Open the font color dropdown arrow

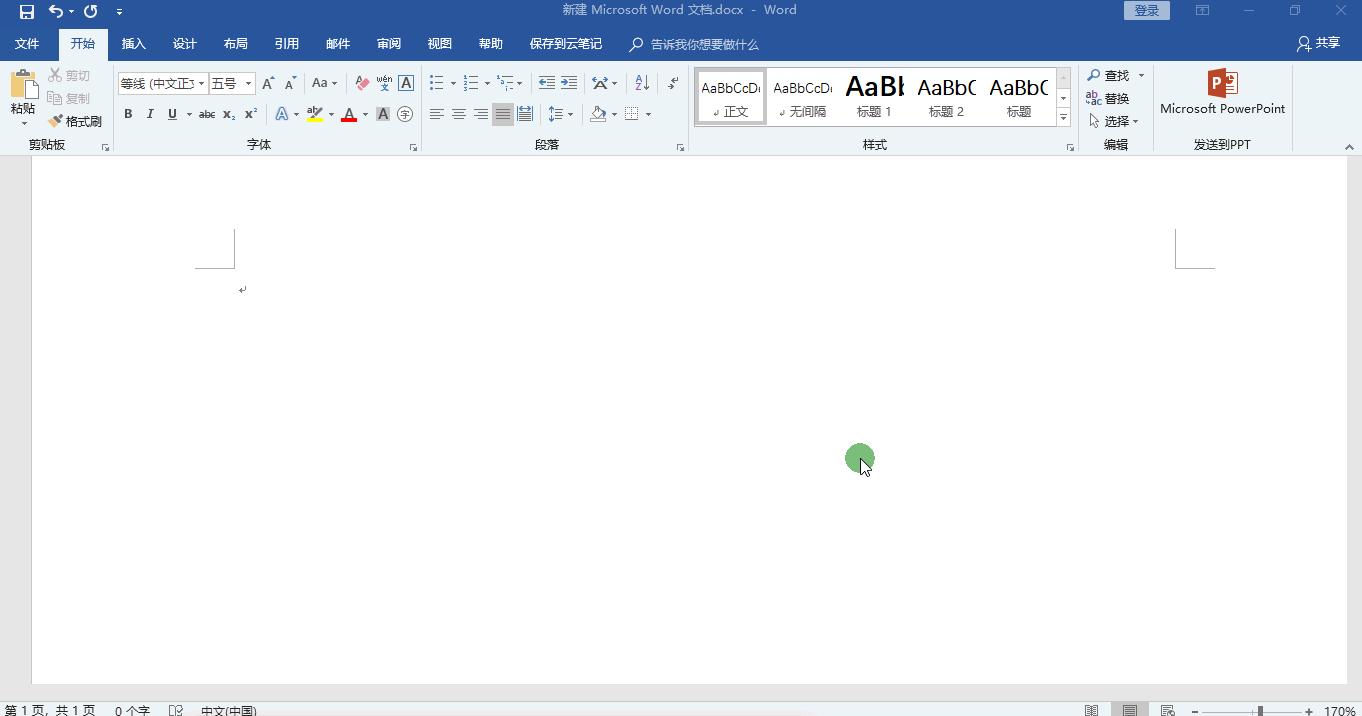tap(365, 114)
